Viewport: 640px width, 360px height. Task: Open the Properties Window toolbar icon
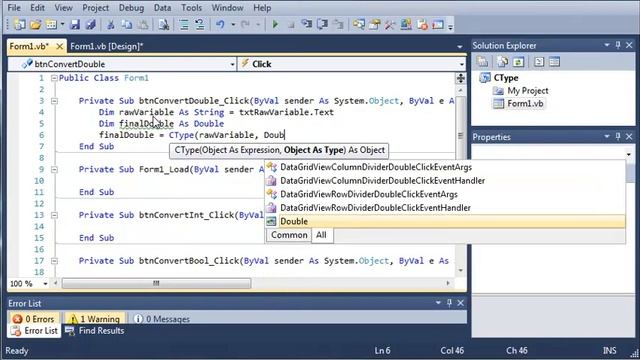coord(374,24)
